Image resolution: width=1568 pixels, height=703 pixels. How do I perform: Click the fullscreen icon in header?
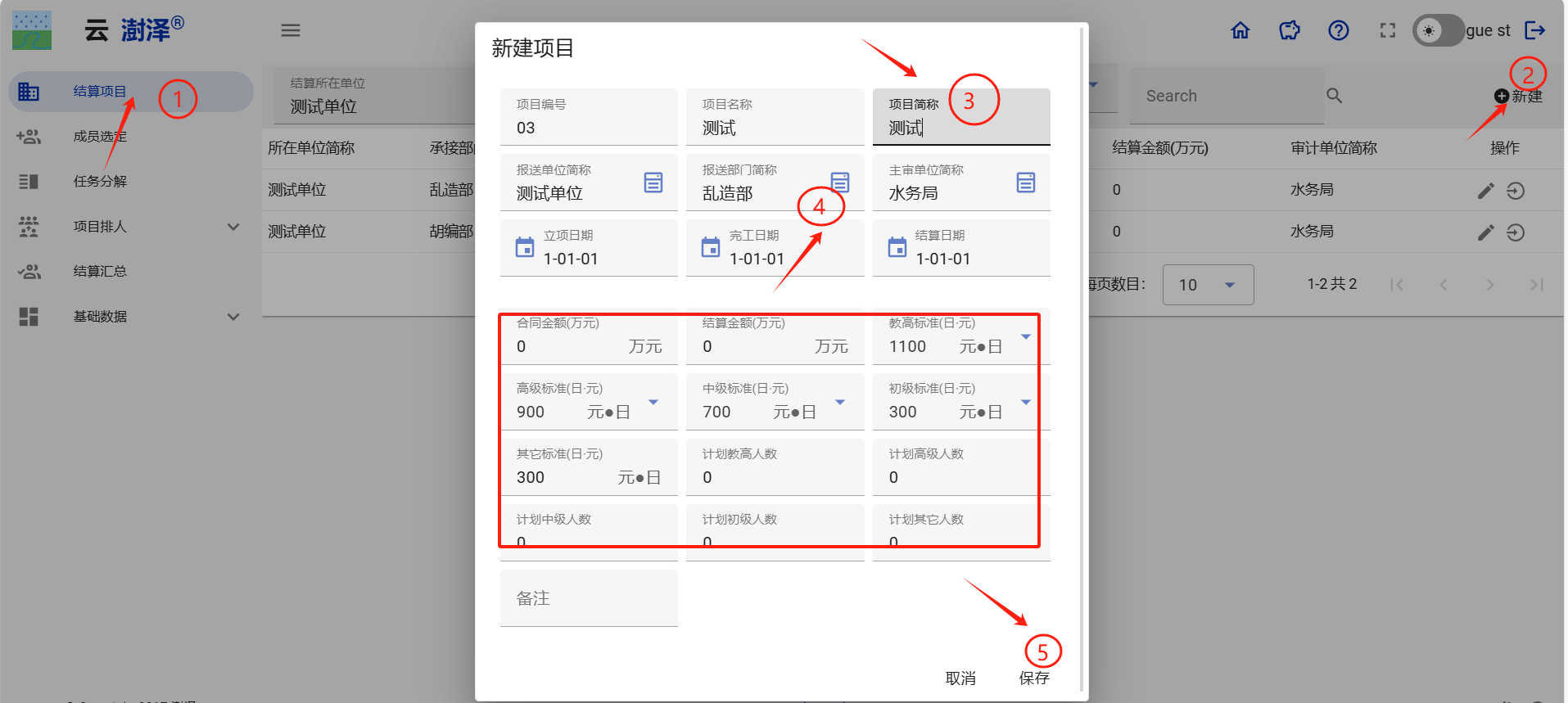[1387, 30]
